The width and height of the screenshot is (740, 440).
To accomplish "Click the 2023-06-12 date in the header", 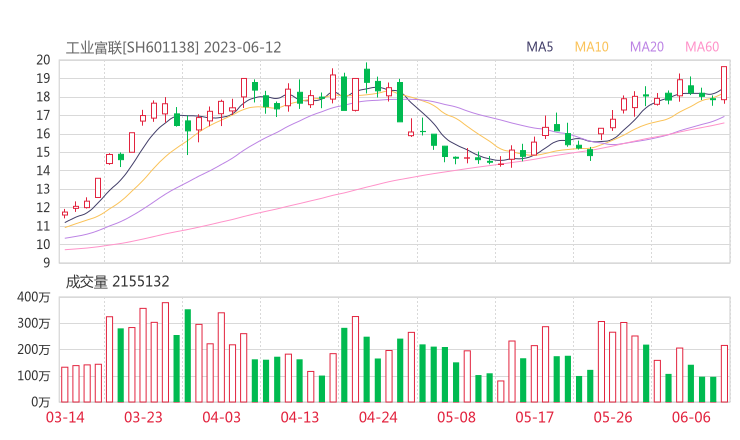I will pyautogui.click(x=246, y=47).
